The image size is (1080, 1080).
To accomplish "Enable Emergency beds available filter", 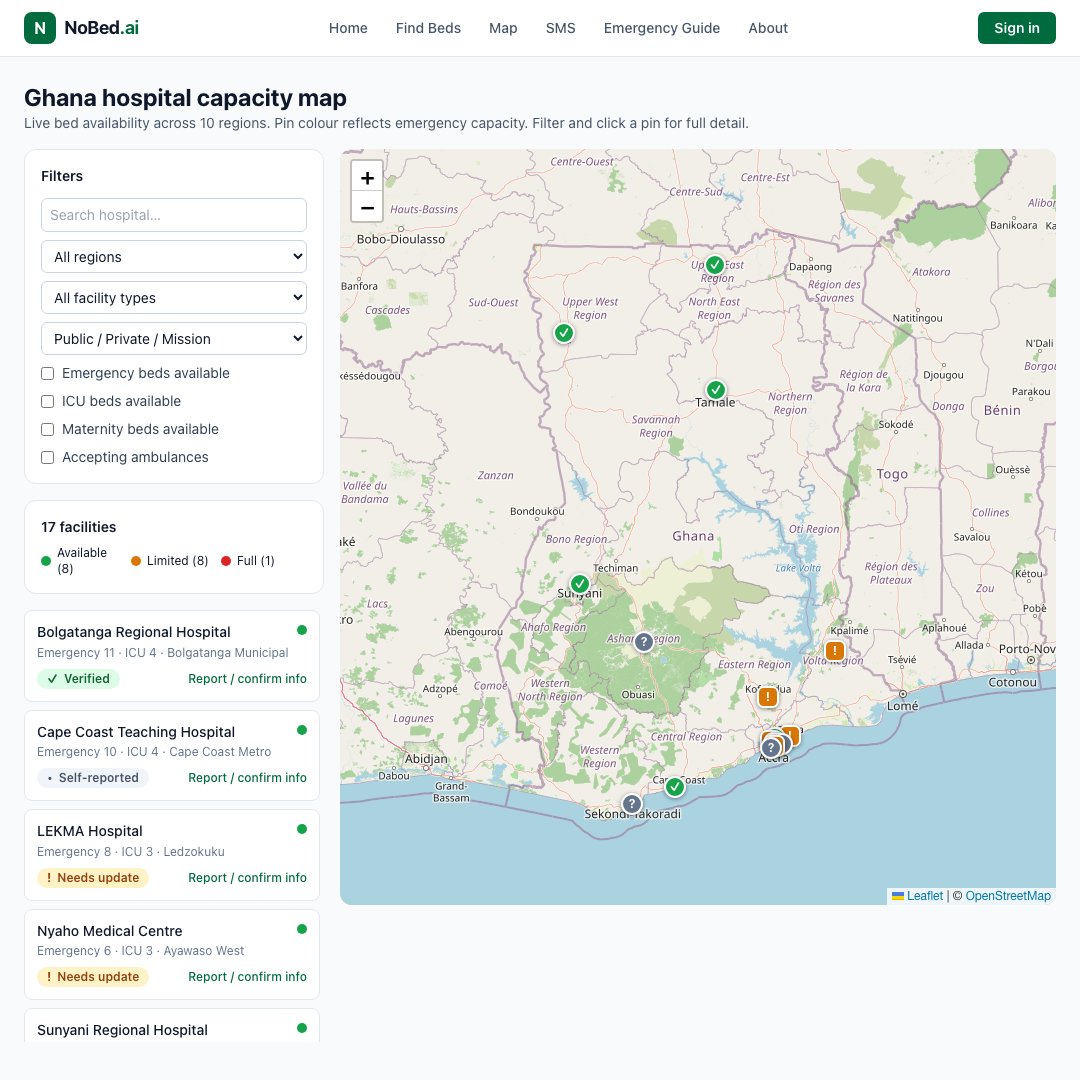I will (x=48, y=373).
